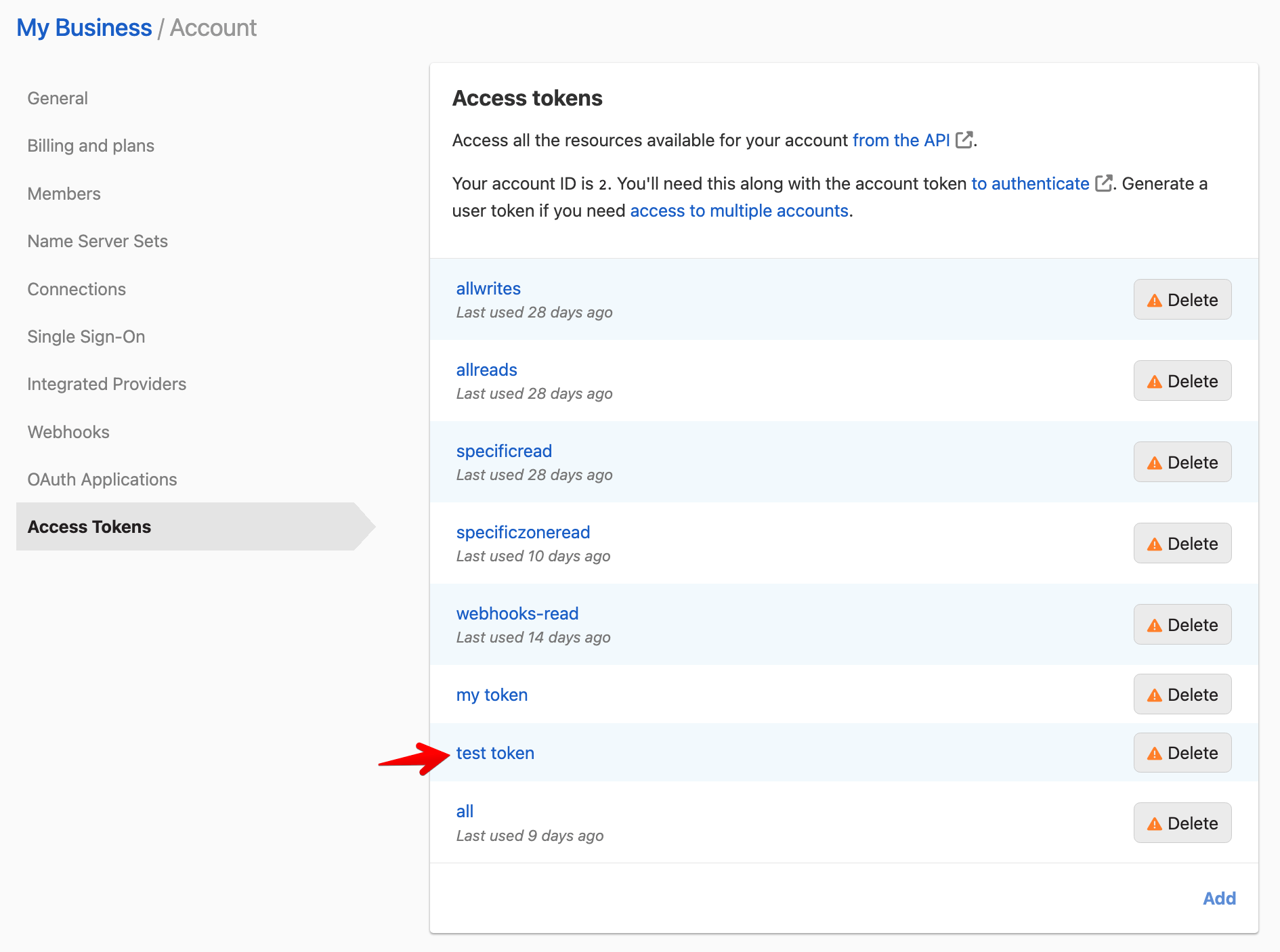The height and width of the screenshot is (952, 1280).
Task: Open the 'my token' entry
Action: pyautogui.click(x=492, y=695)
